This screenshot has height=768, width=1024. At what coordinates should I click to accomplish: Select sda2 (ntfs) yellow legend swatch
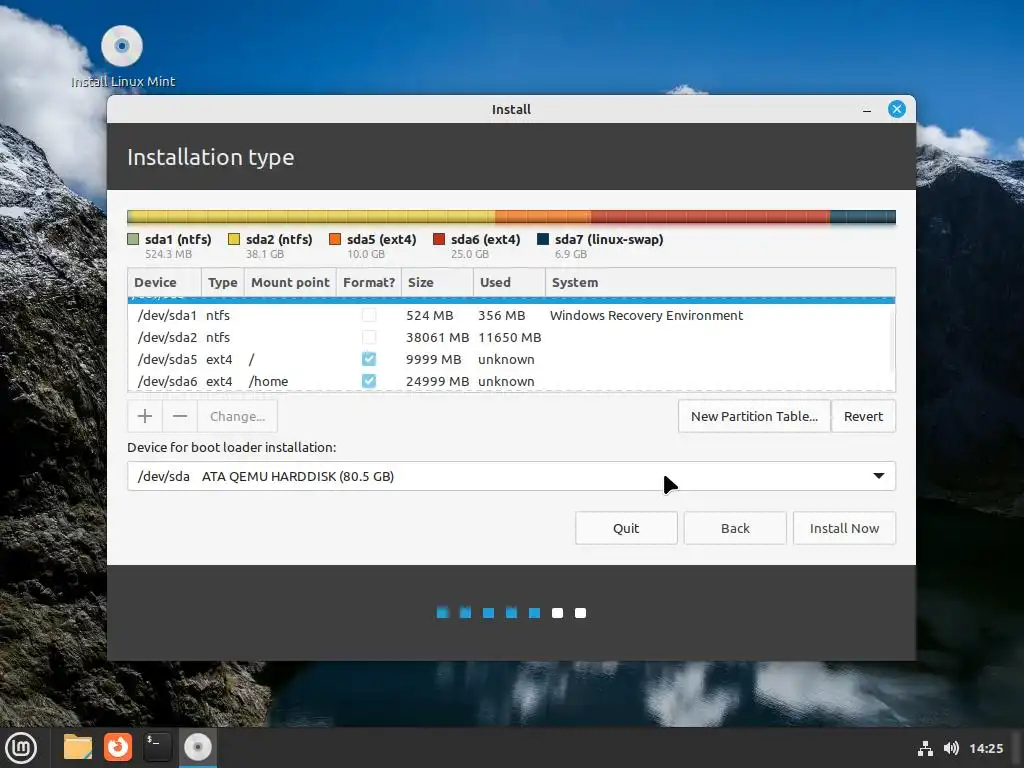coord(234,239)
